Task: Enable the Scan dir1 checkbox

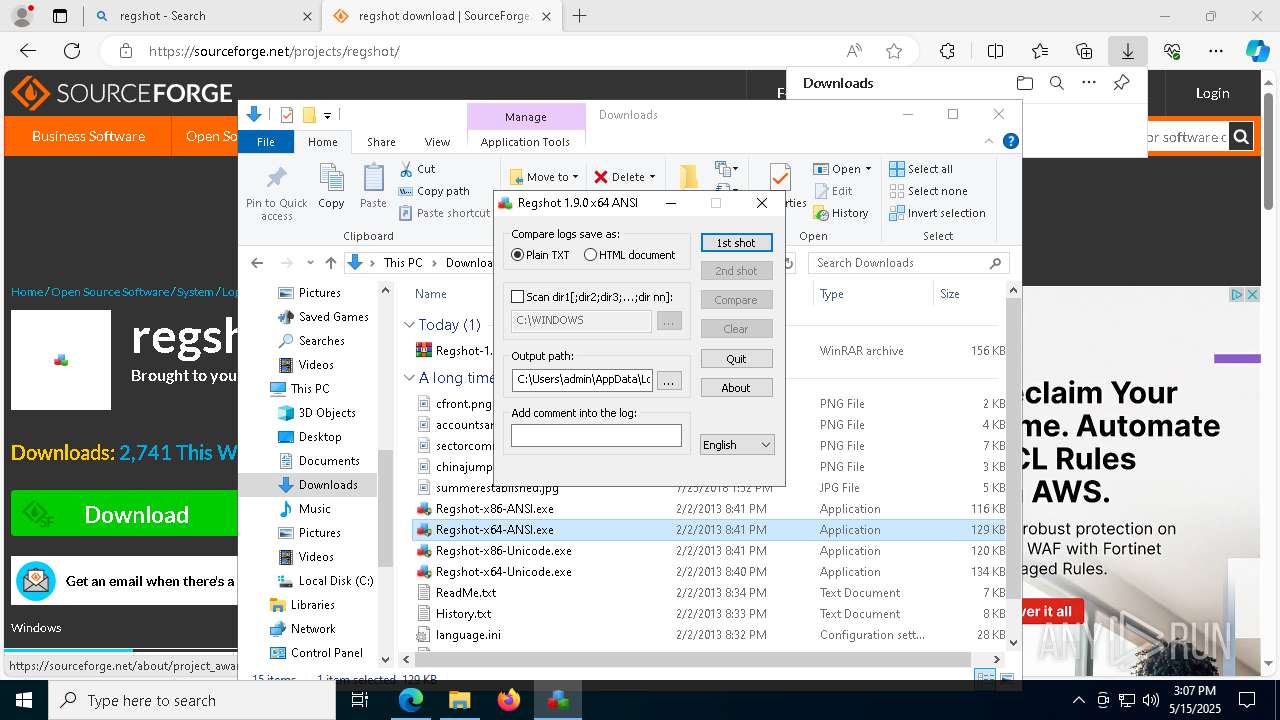Action: tap(518, 297)
